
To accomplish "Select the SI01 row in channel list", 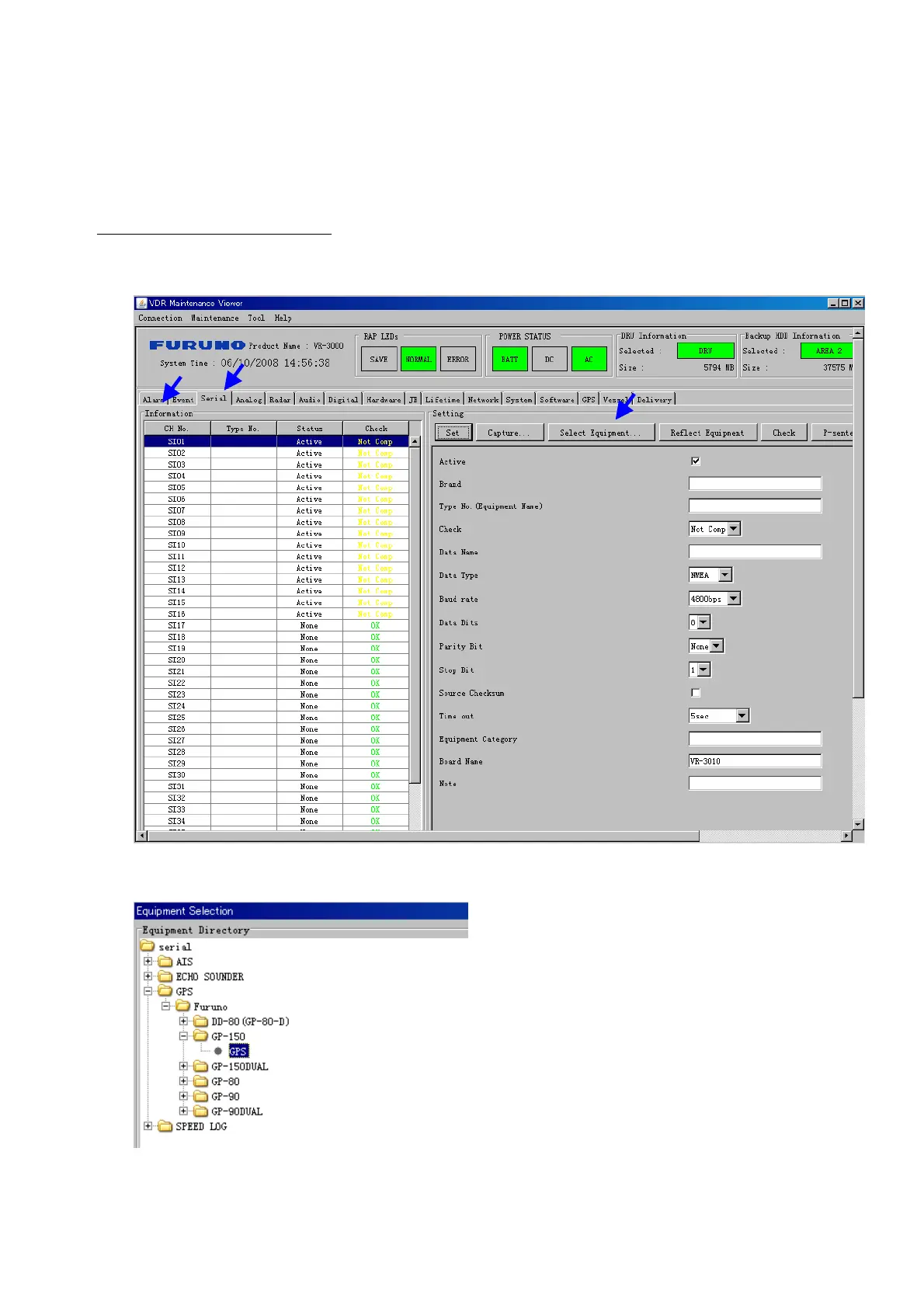I will (x=276, y=441).
